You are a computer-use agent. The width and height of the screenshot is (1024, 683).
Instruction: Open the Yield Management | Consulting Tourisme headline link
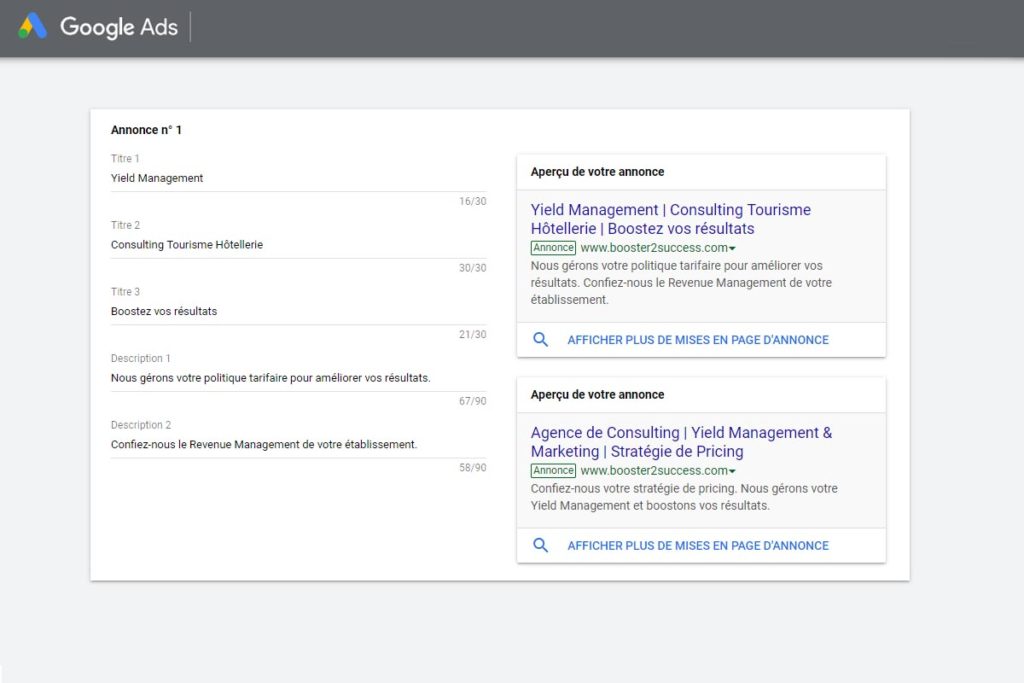click(x=671, y=219)
